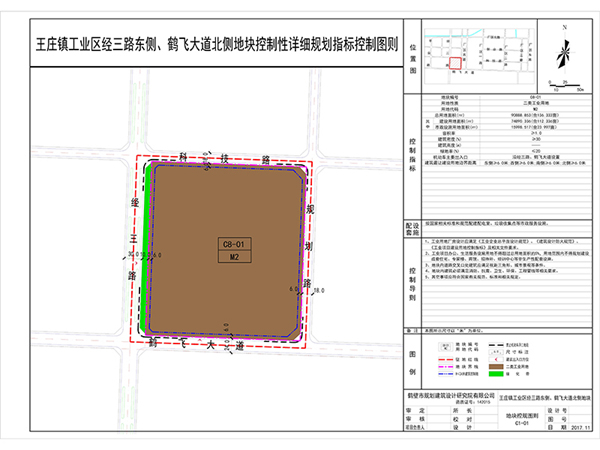
Task: Click the M2 land-use code label
Action: 233,257
